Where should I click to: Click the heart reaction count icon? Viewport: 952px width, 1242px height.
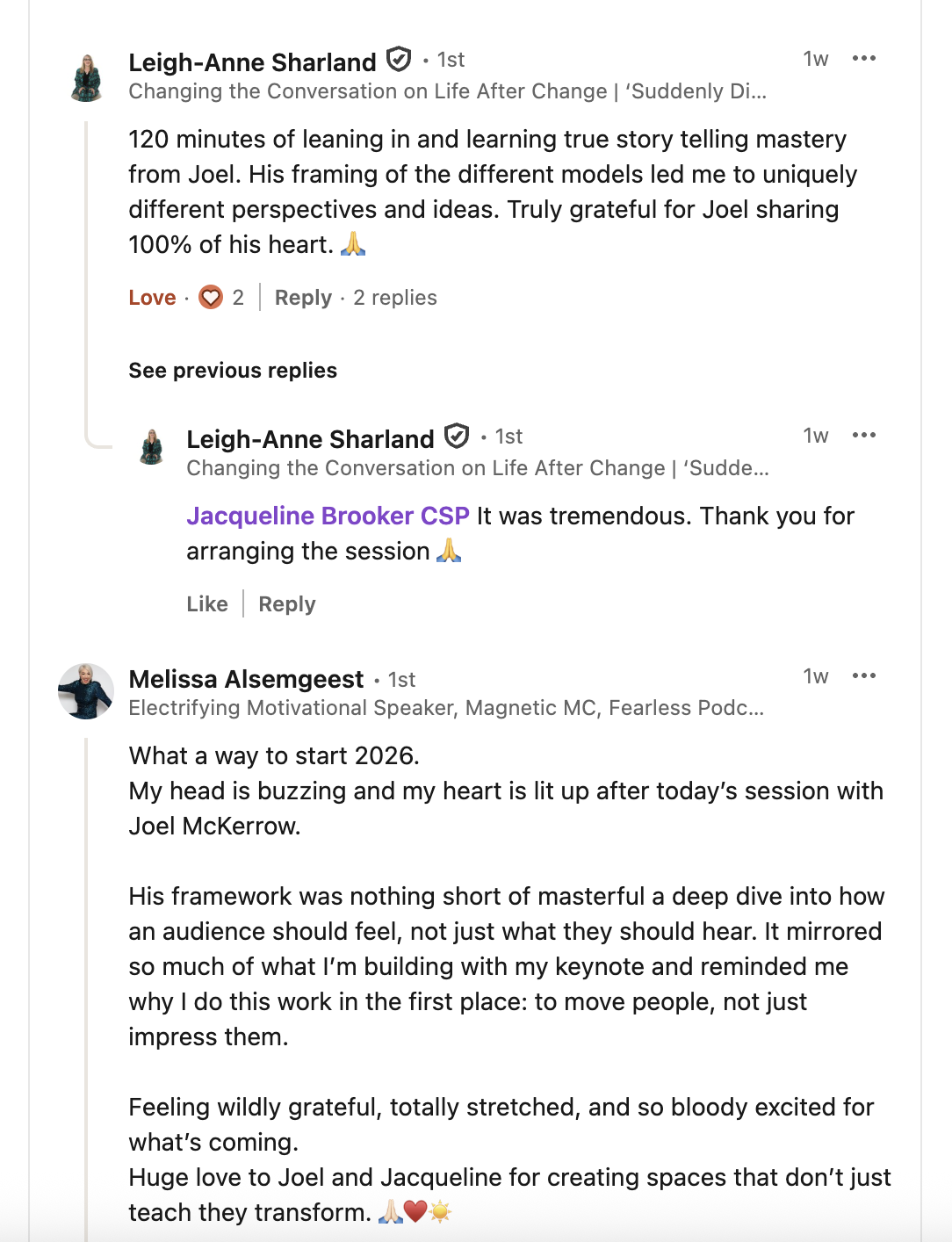click(211, 298)
